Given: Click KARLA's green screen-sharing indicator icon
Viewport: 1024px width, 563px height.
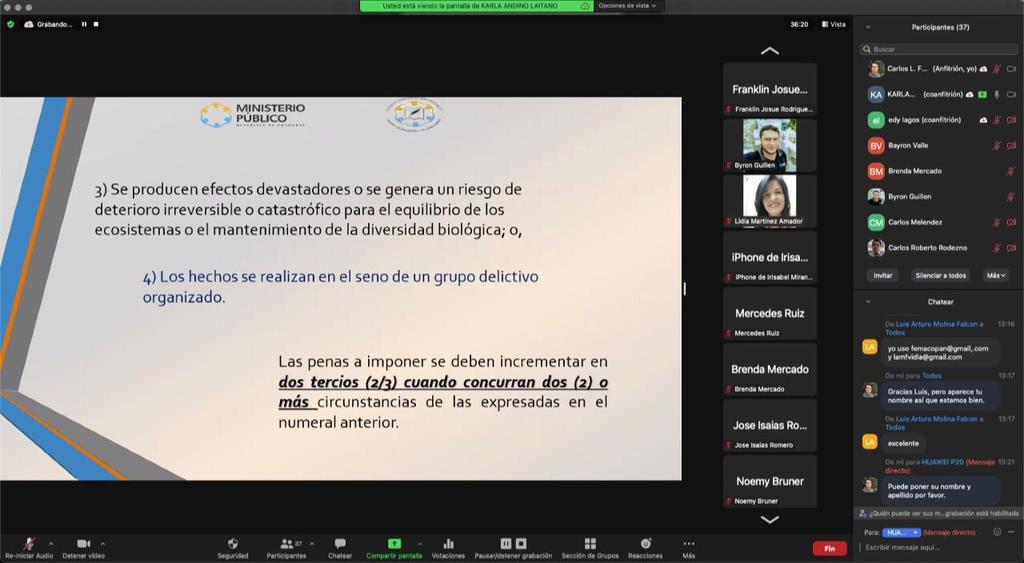Looking at the screenshot, I should point(982,94).
